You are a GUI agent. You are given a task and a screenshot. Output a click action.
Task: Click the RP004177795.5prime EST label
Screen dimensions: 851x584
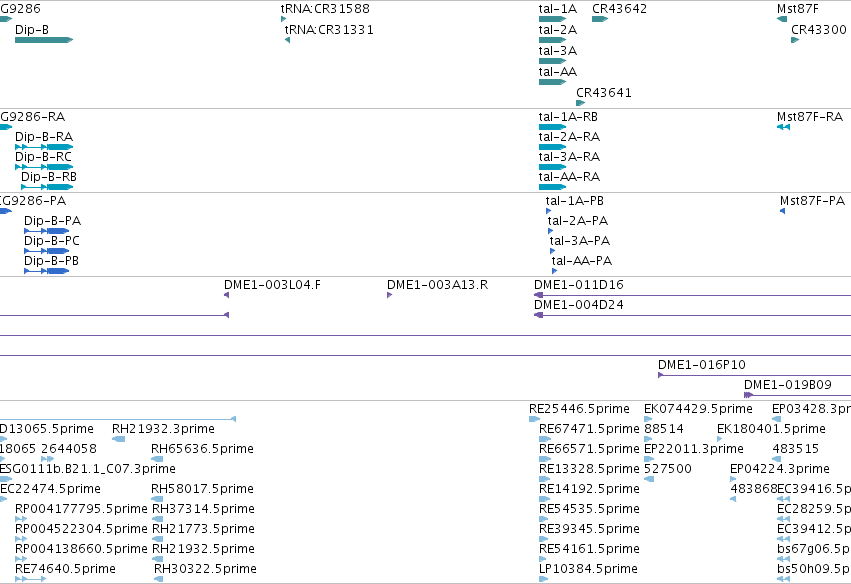(x=81, y=509)
